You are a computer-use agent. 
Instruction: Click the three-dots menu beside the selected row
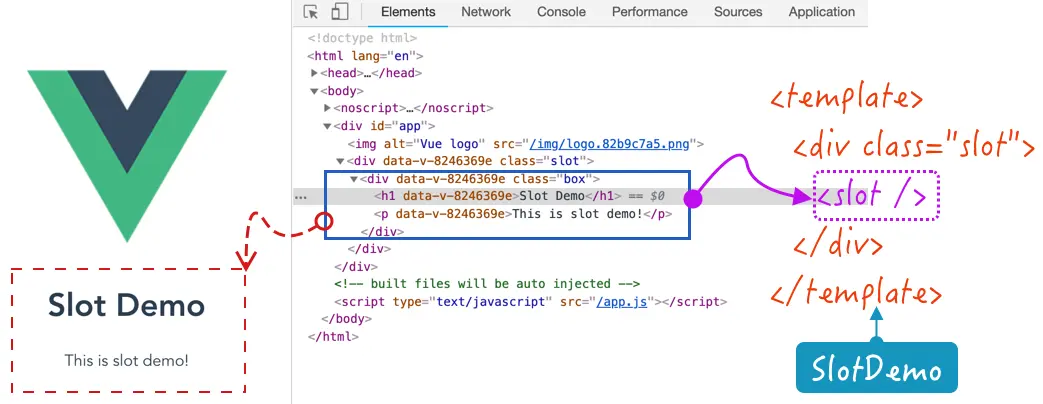click(301, 197)
